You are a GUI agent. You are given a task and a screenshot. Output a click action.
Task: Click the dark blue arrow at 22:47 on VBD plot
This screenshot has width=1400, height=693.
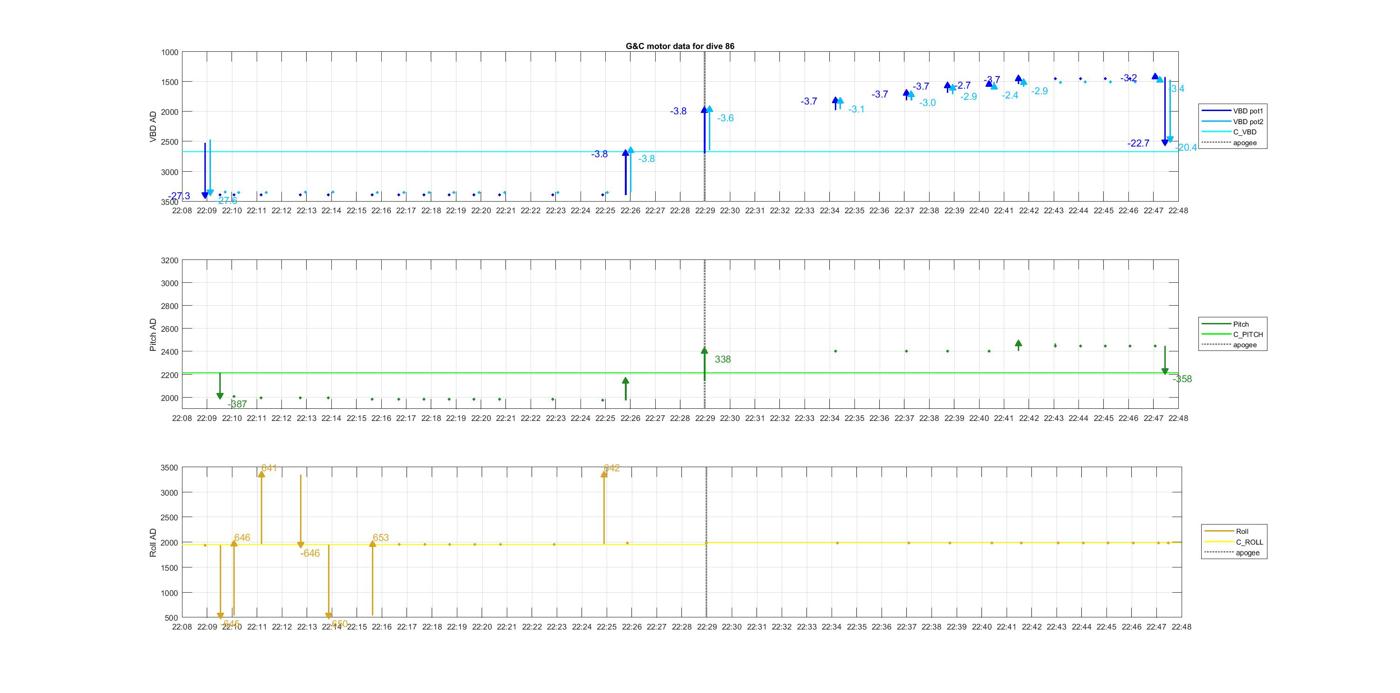click(1165, 111)
